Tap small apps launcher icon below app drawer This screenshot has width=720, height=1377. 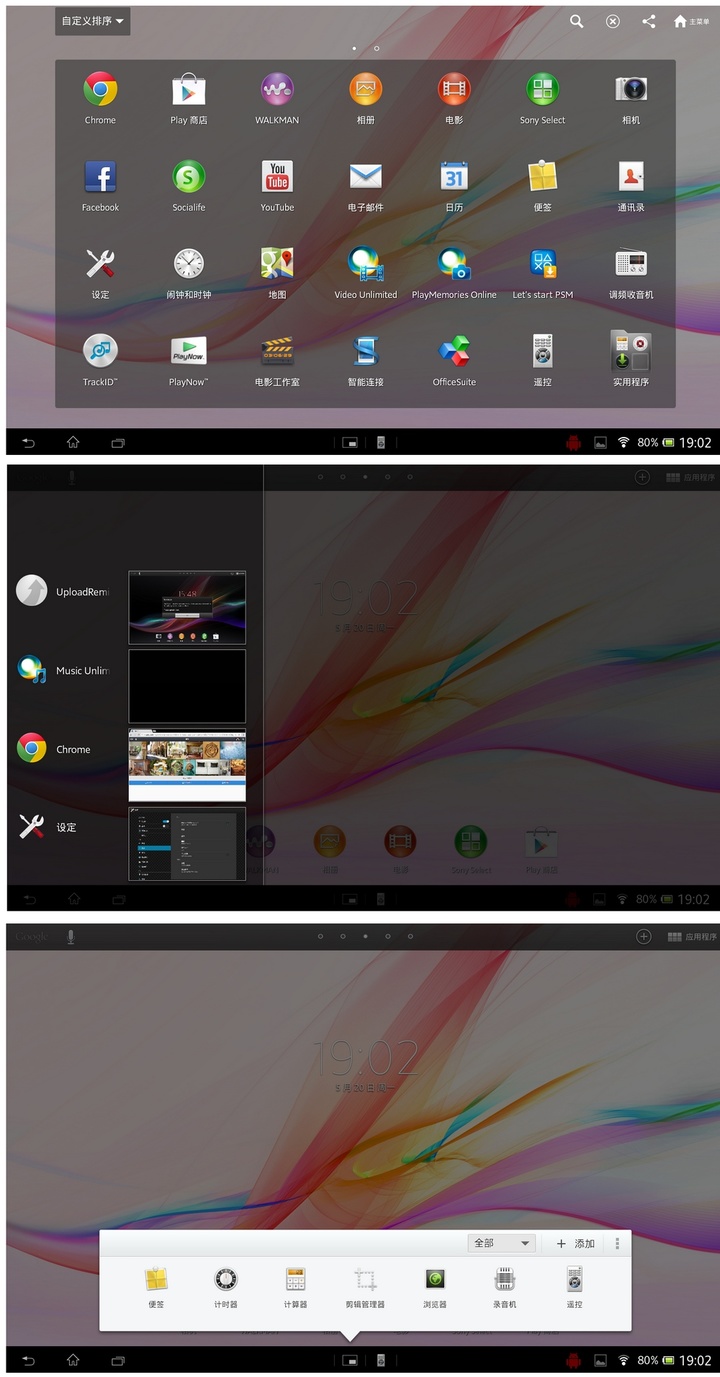coord(350,442)
